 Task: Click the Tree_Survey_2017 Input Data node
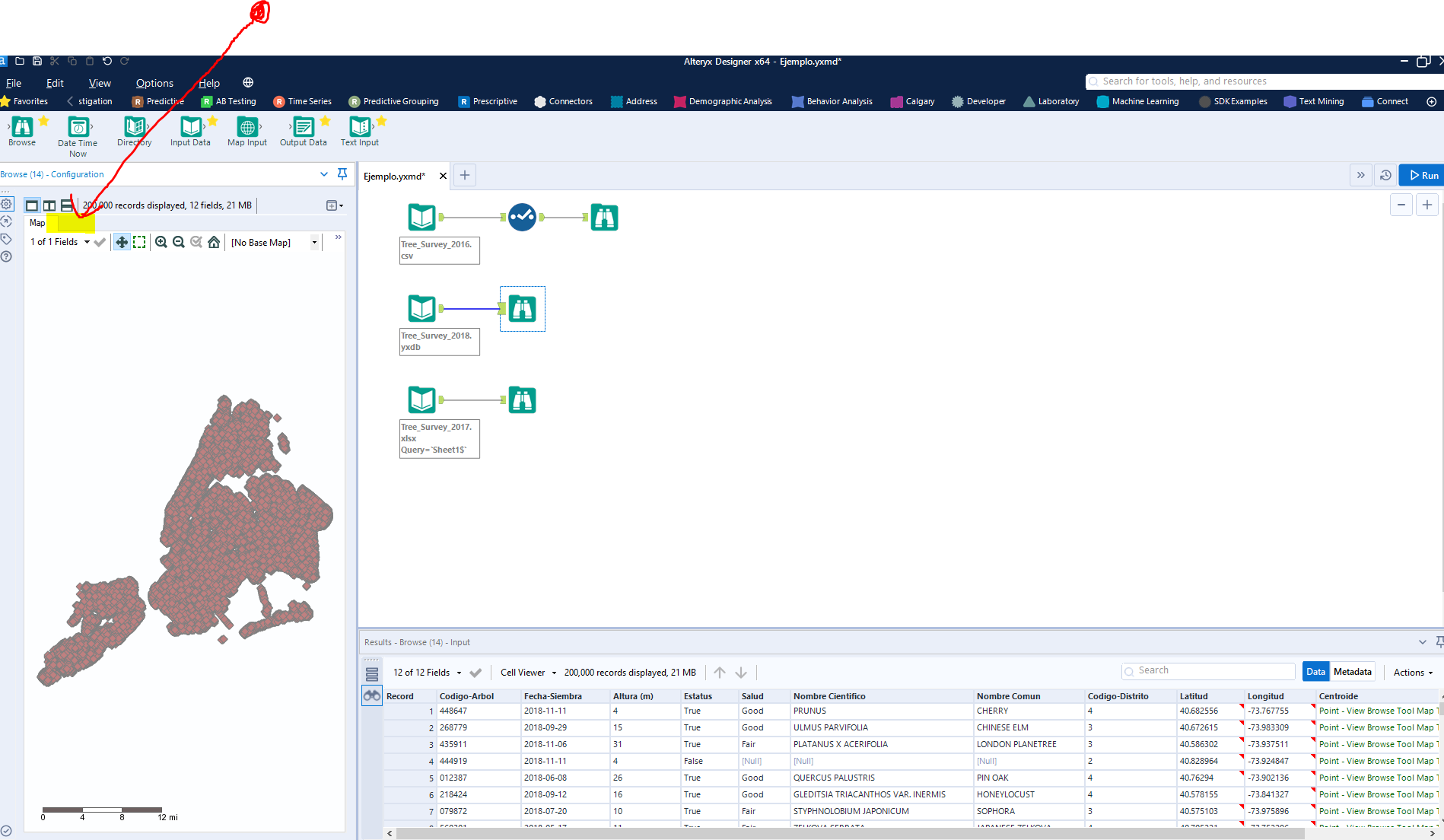(x=421, y=399)
